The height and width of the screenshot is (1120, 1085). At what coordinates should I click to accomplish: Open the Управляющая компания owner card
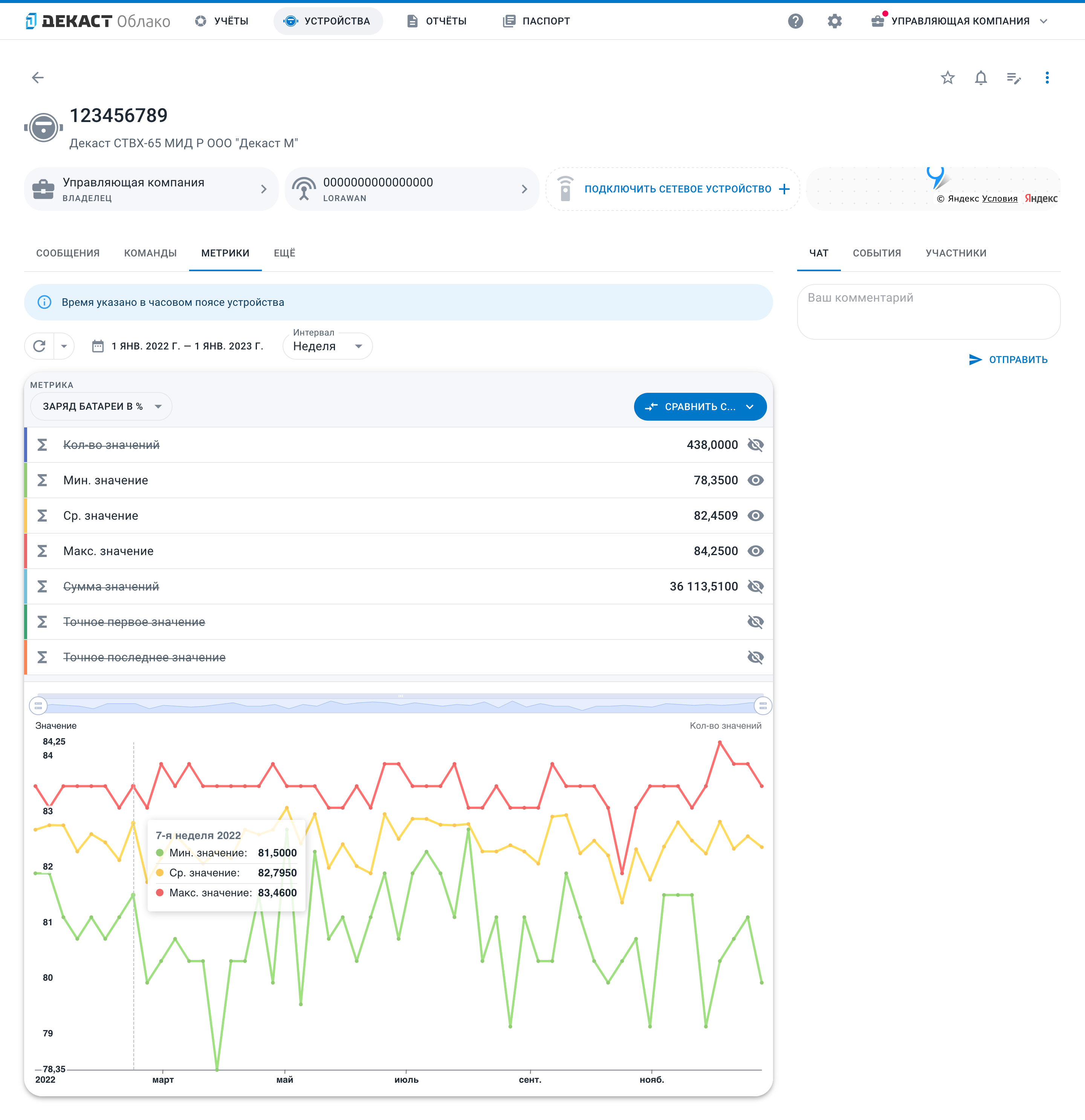[x=151, y=189]
